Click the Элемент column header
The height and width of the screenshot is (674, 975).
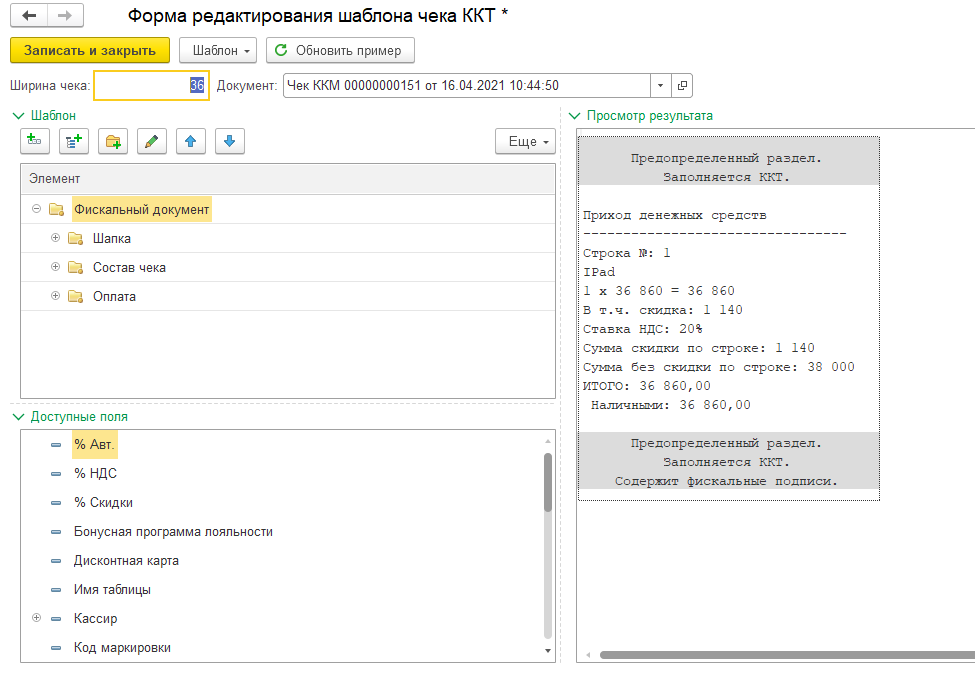pos(288,179)
